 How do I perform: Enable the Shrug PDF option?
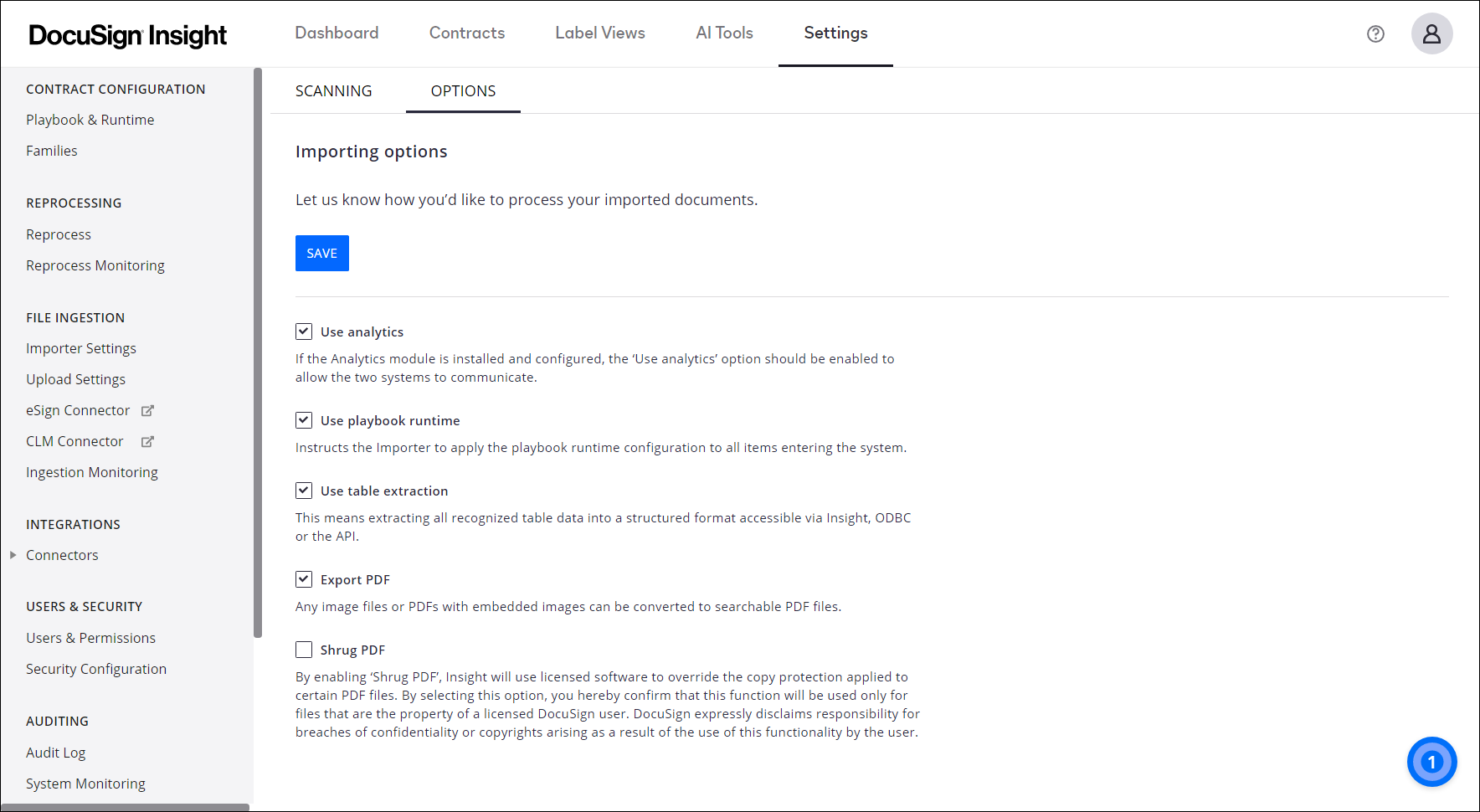[304, 649]
